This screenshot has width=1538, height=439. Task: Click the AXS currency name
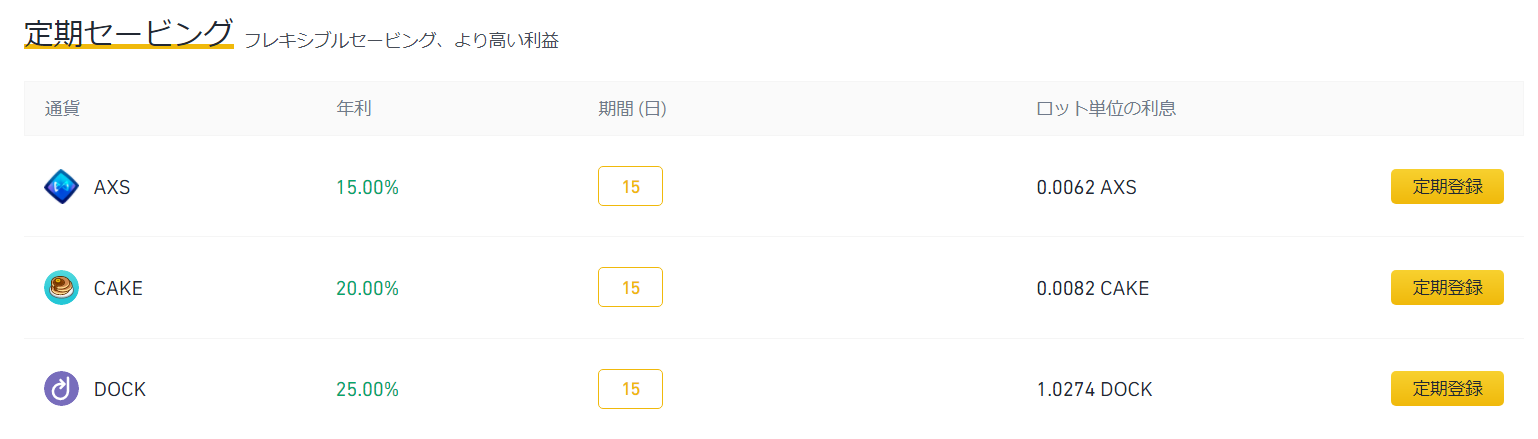[112, 187]
